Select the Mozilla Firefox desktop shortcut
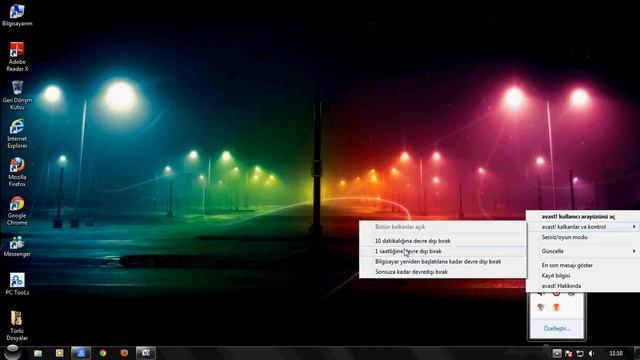 pyautogui.click(x=17, y=172)
